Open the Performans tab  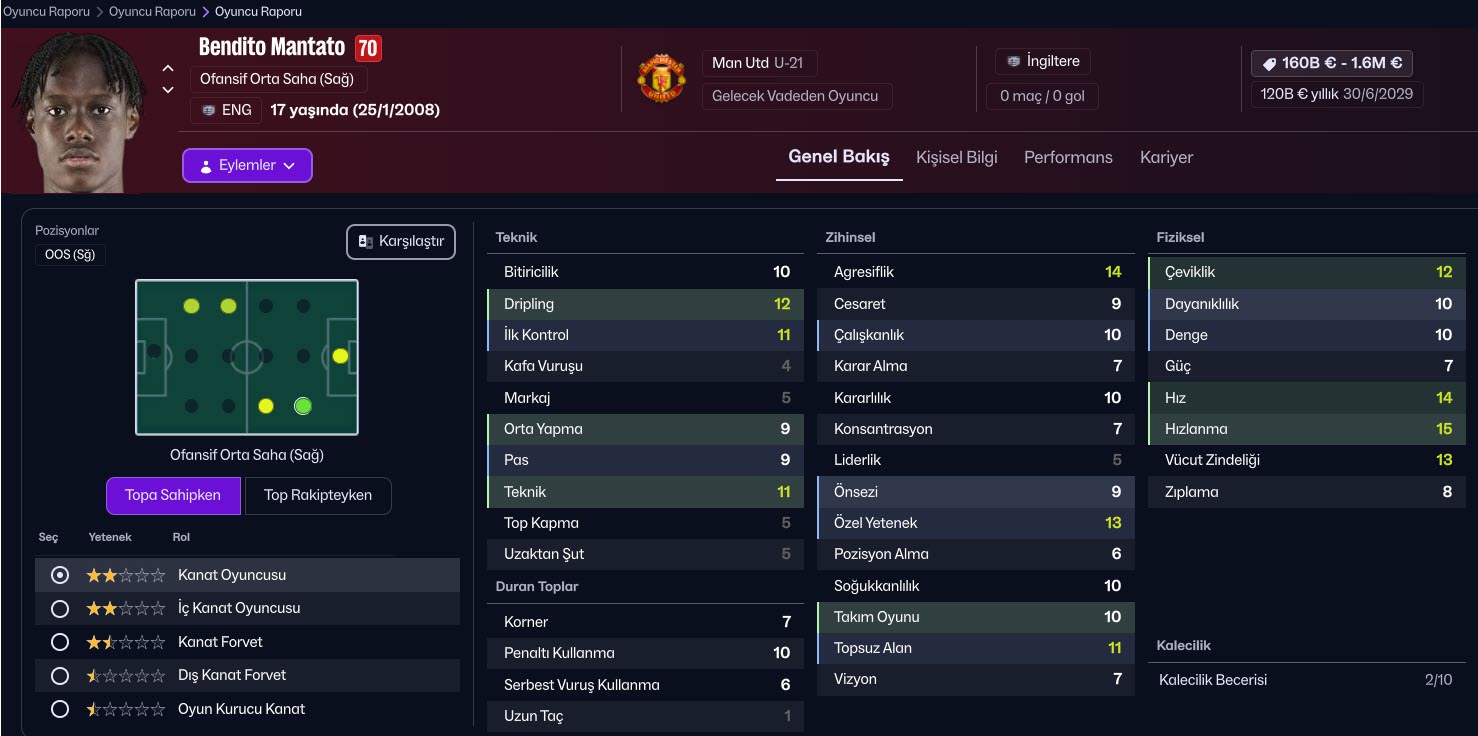click(x=1068, y=157)
